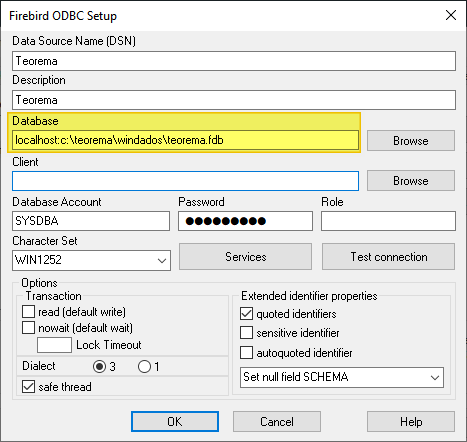Image resolution: width=467 pixels, height=442 pixels.
Task: Click the Dialect label
Action: click(x=39, y=366)
